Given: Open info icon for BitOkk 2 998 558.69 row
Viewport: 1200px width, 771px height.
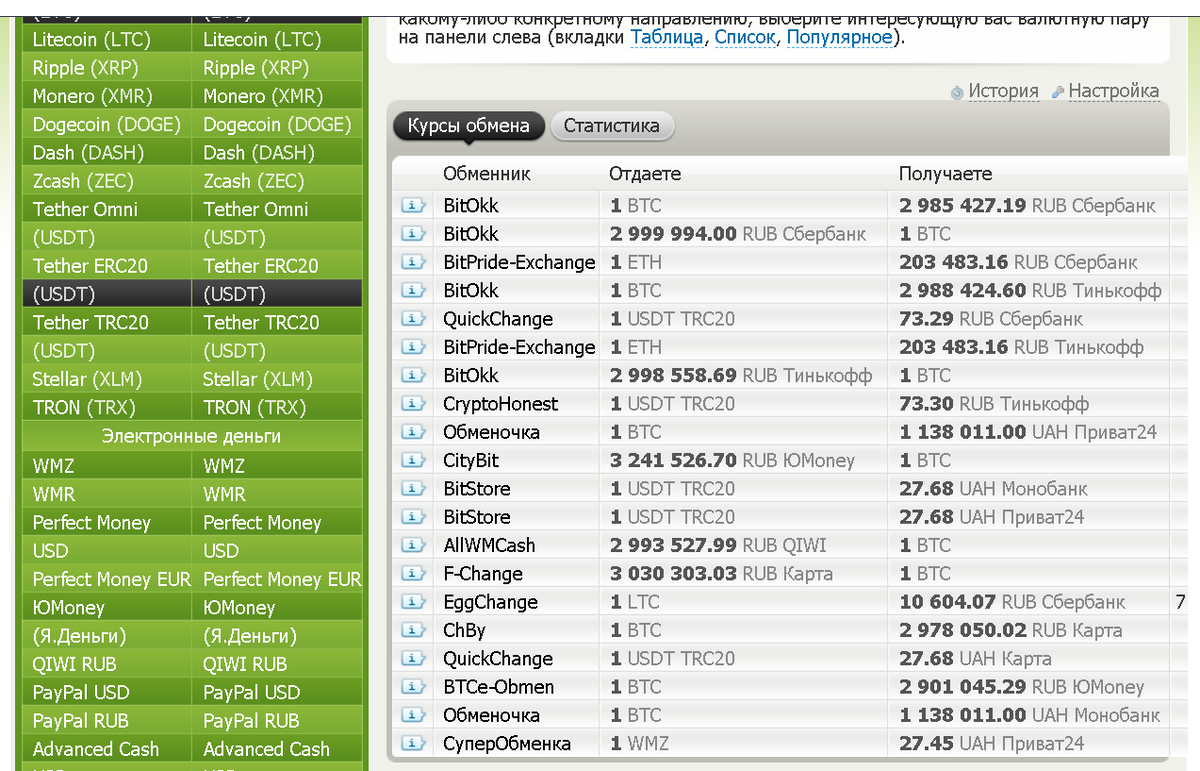Looking at the screenshot, I should pyautogui.click(x=413, y=375).
